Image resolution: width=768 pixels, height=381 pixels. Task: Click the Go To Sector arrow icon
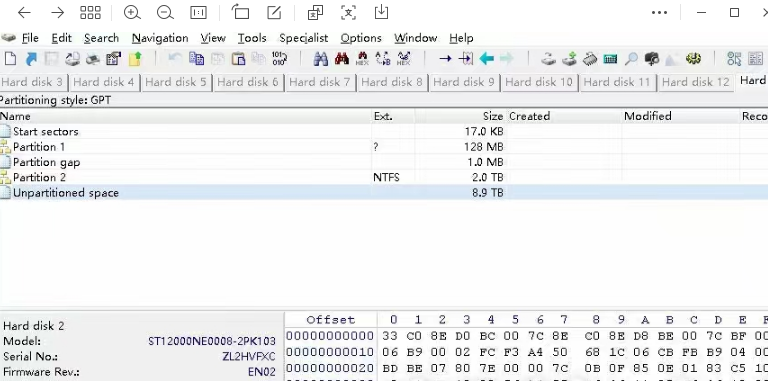pyautogui.click(x=465, y=59)
